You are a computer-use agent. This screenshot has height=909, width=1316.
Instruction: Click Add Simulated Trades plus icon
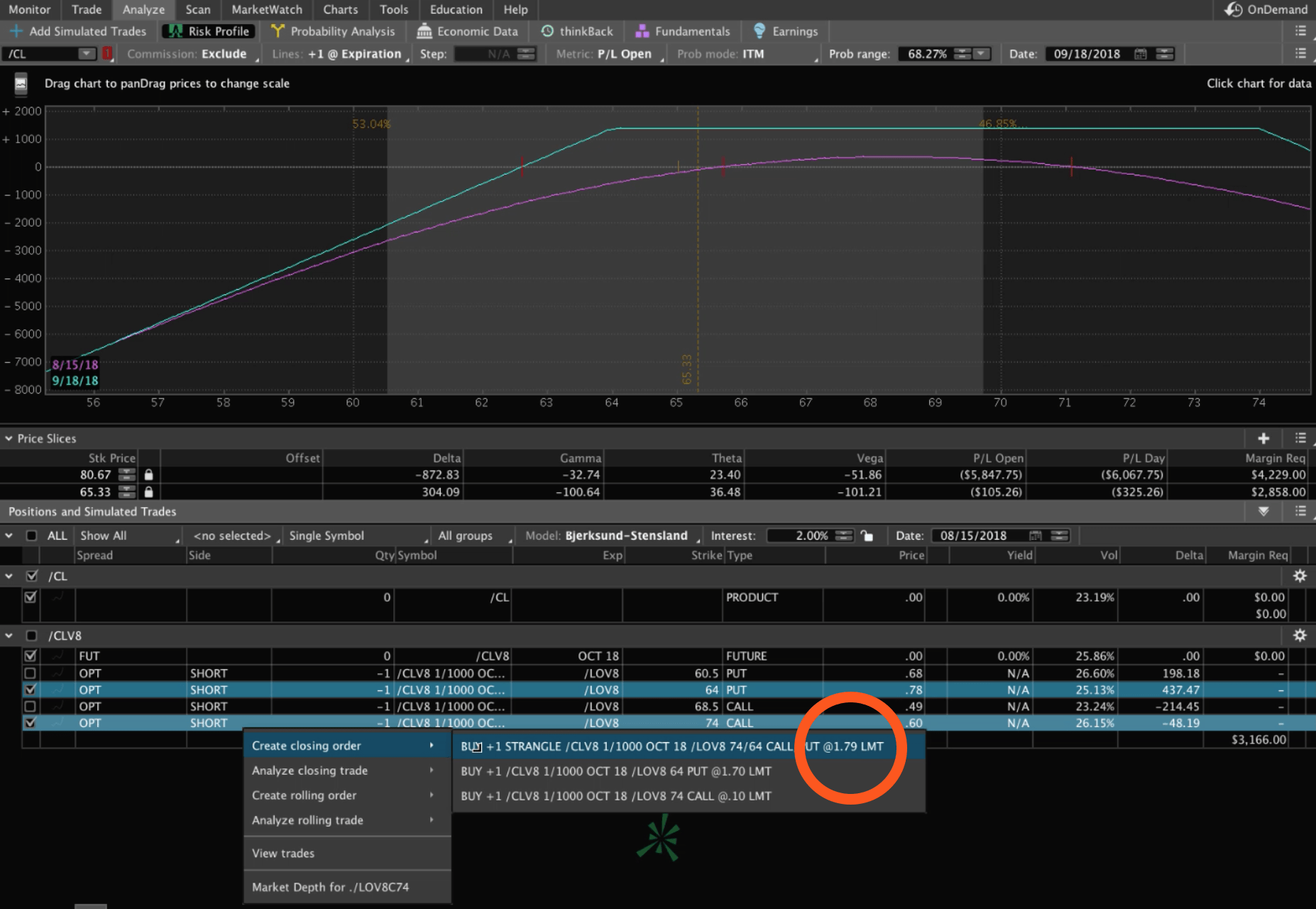pos(16,31)
